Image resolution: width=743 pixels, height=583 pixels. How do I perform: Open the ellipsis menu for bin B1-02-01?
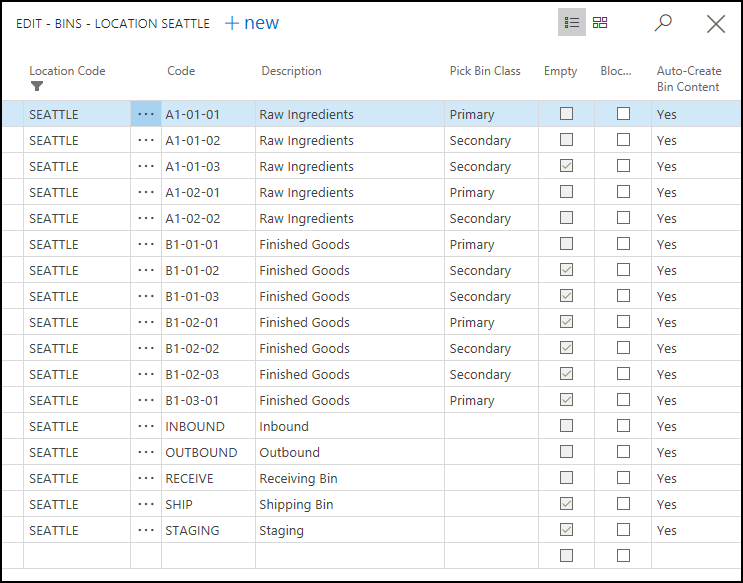(x=146, y=323)
